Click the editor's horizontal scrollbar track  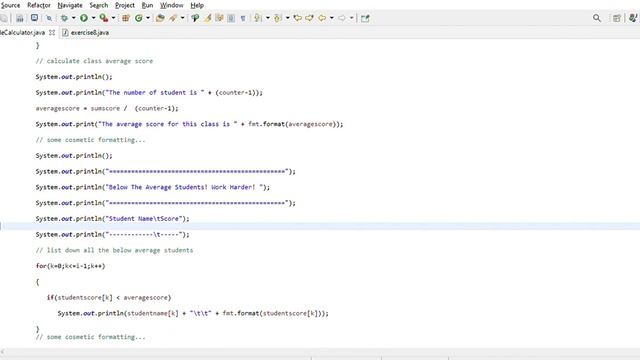(320, 351)
